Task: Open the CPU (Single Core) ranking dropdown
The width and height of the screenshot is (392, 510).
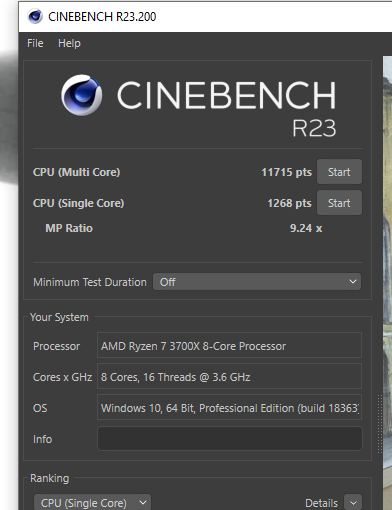Action: (x=92, y=502)
